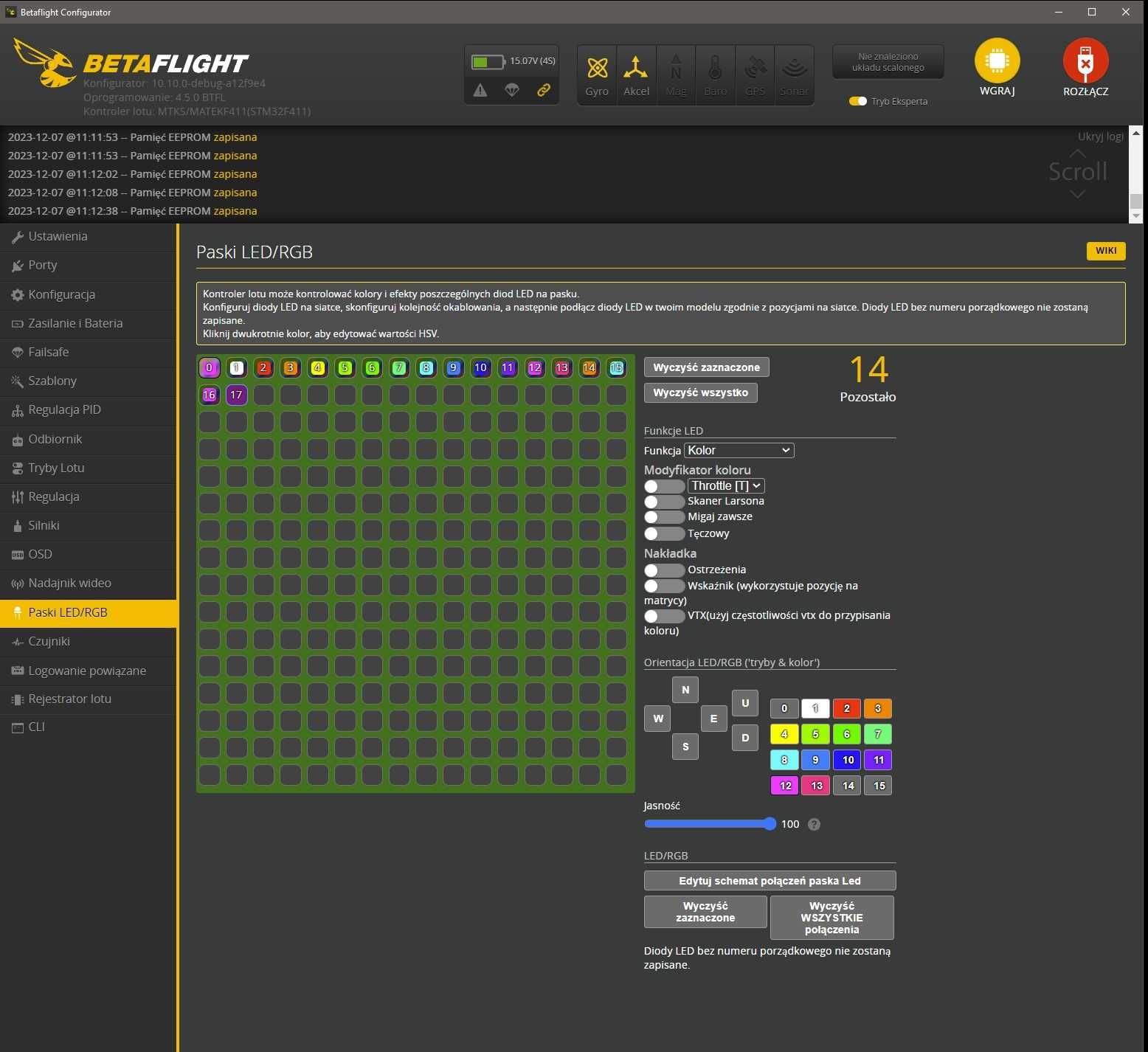Screen dimensions: 1148x1052
Task: Pick magenta color swatch number 12
Action: click(785, 786)
